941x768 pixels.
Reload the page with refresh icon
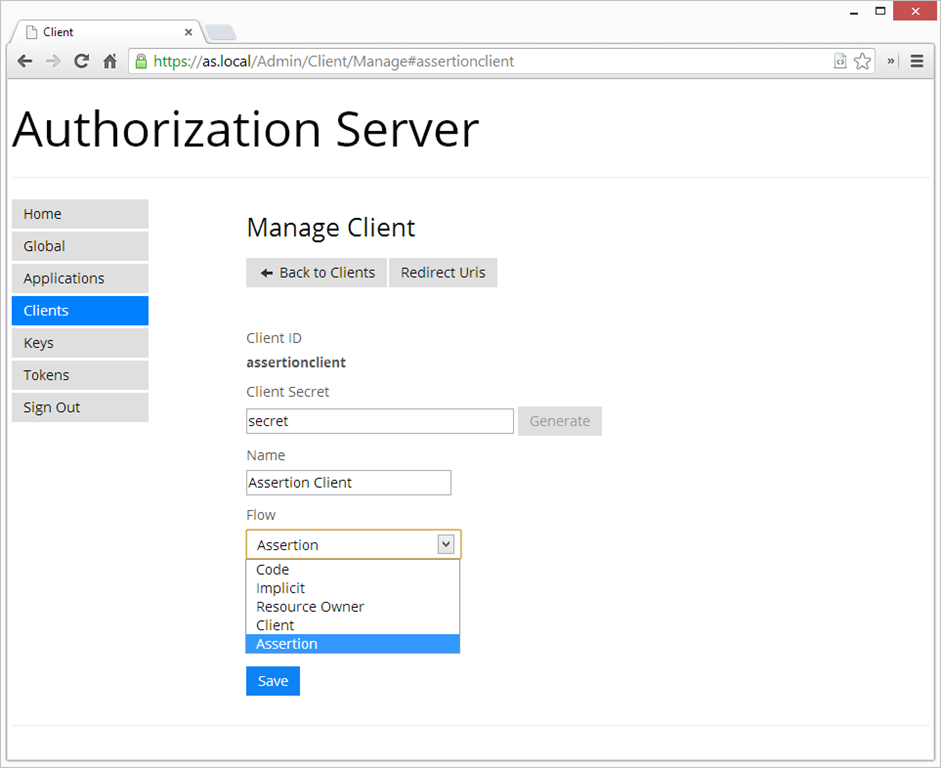pos(82,61)
